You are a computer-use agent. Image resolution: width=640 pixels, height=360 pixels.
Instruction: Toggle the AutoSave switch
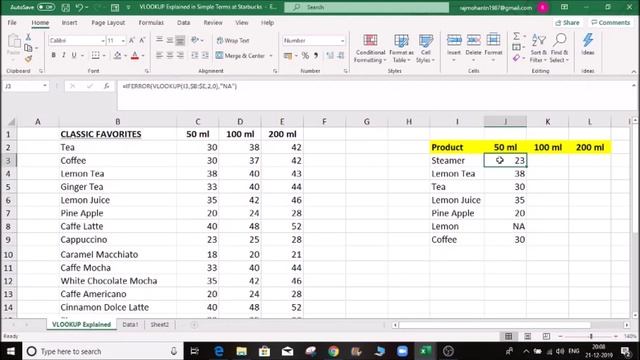pos(46,7)
